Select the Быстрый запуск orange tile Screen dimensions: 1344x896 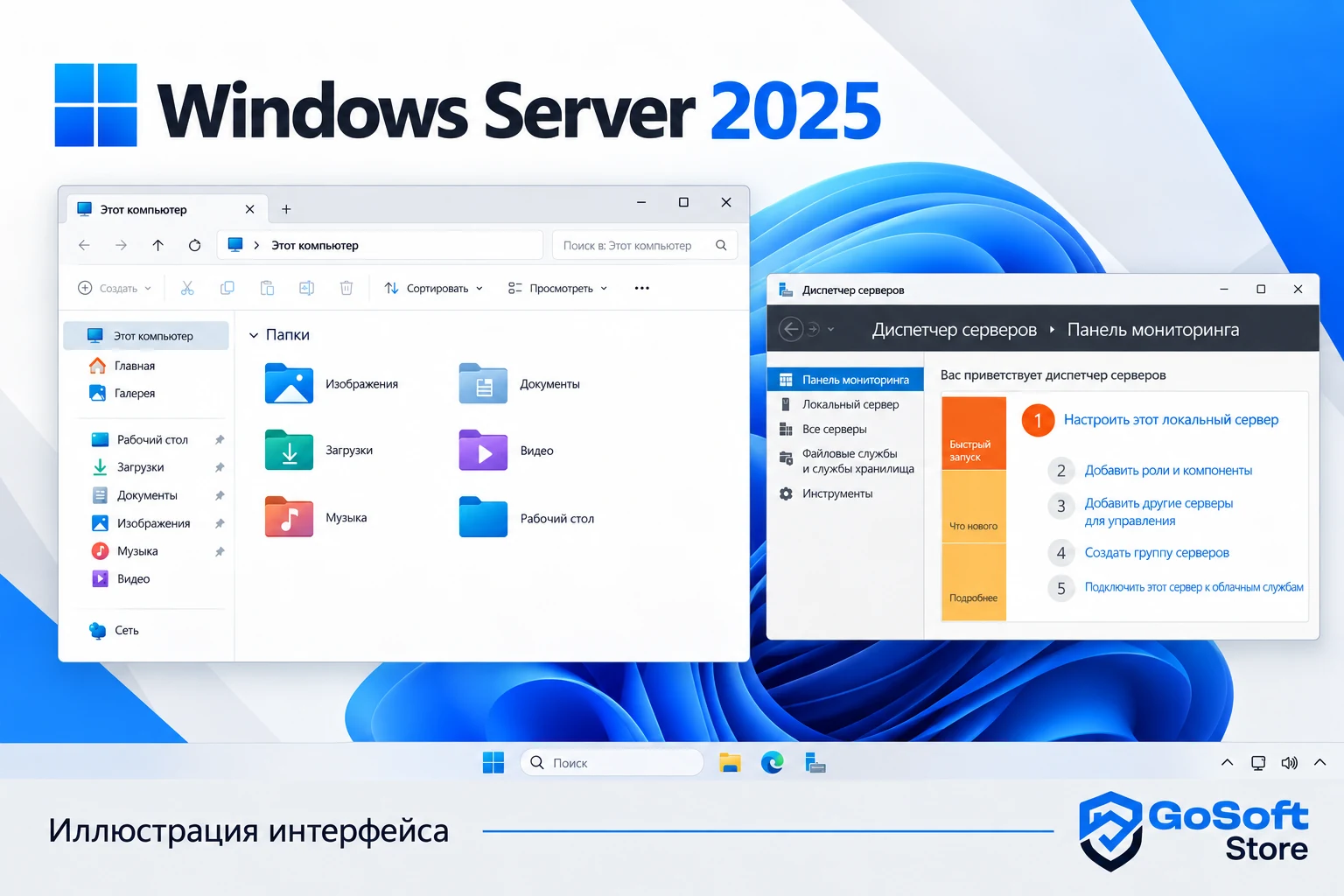[x=974, y=434]
